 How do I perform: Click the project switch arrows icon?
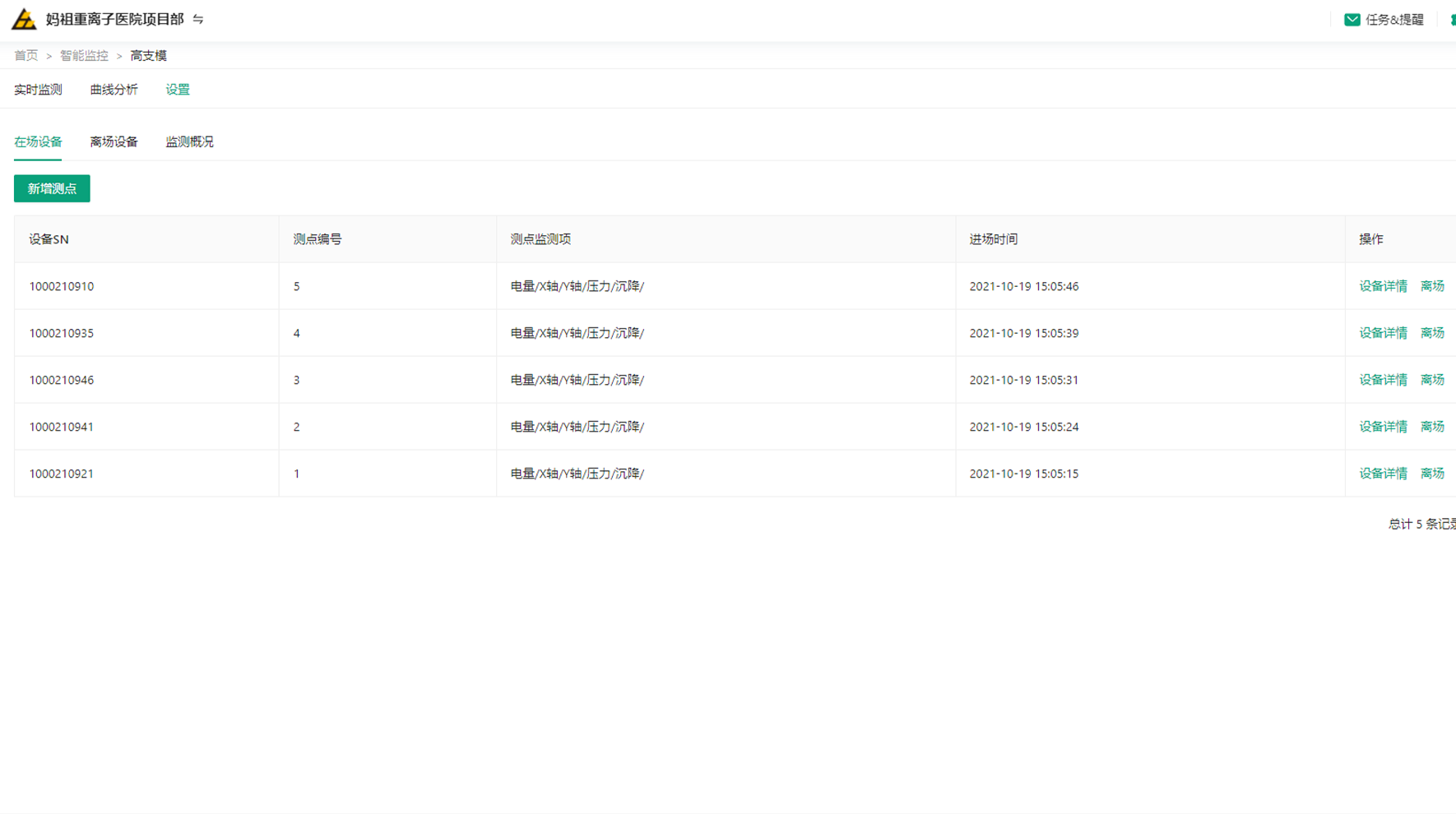click(x=198, y=19)
